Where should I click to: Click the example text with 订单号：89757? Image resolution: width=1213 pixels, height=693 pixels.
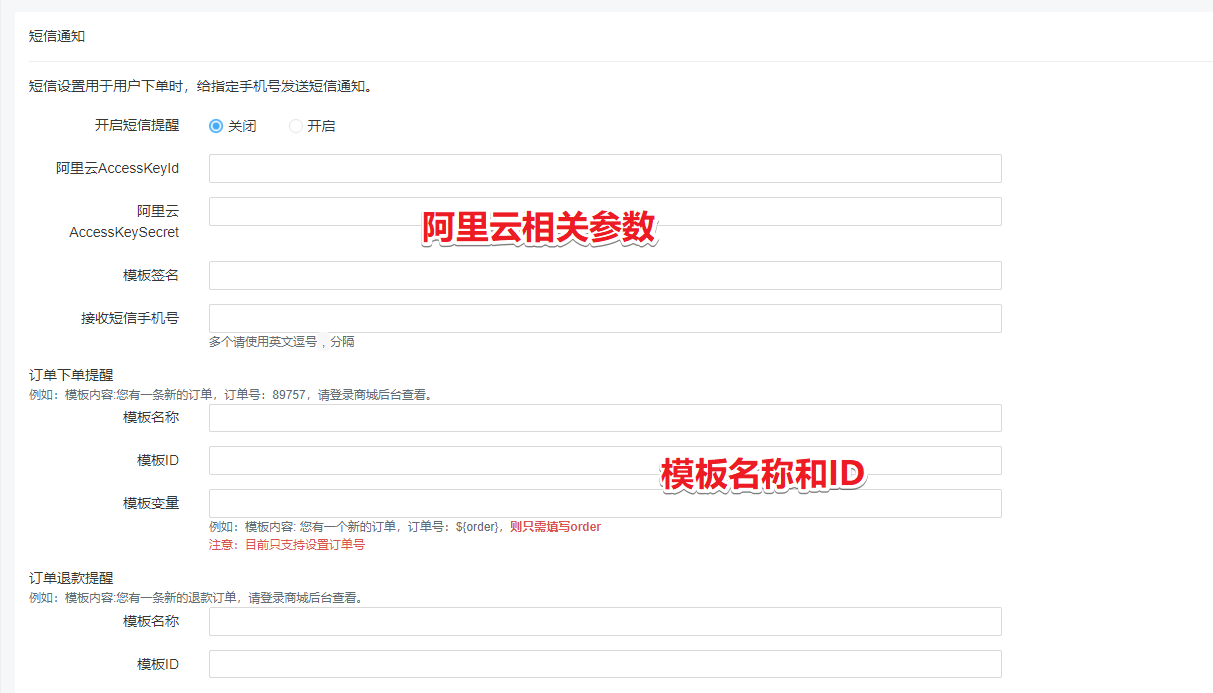[231, 394]
